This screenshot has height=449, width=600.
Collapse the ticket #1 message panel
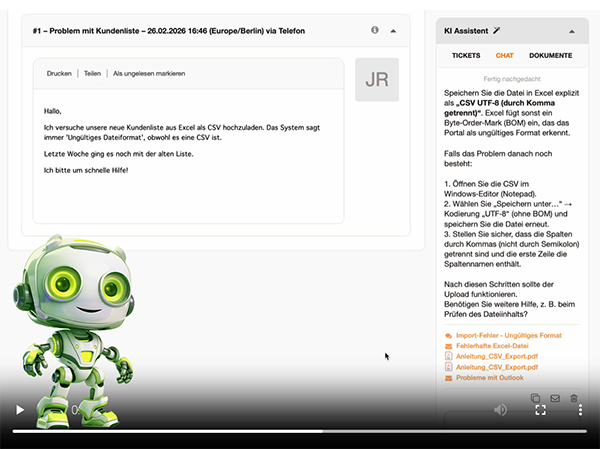pyautogui.click(x=393, y=30)
